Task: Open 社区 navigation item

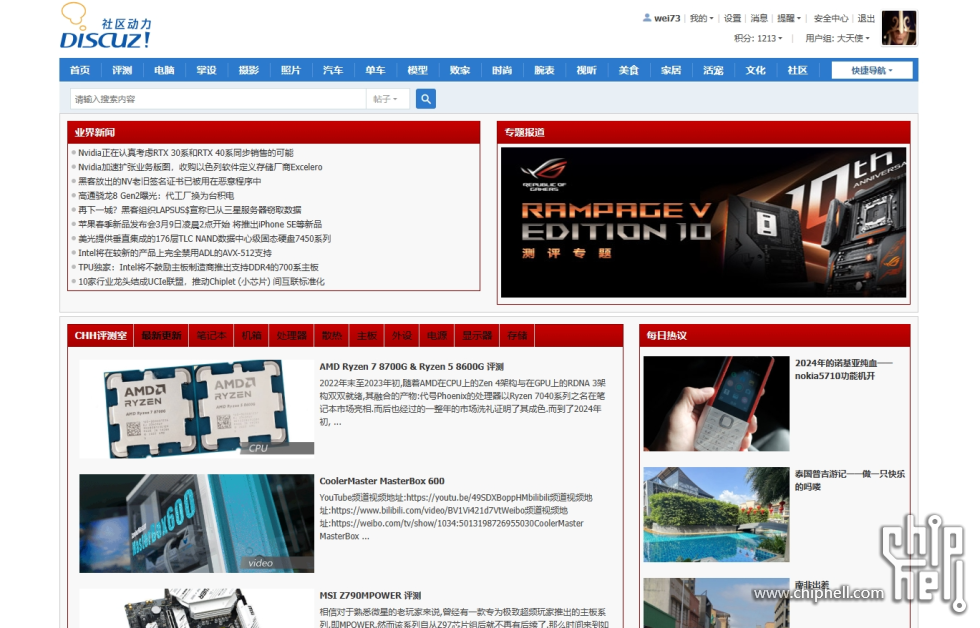Action: click(x=798, y=71)
